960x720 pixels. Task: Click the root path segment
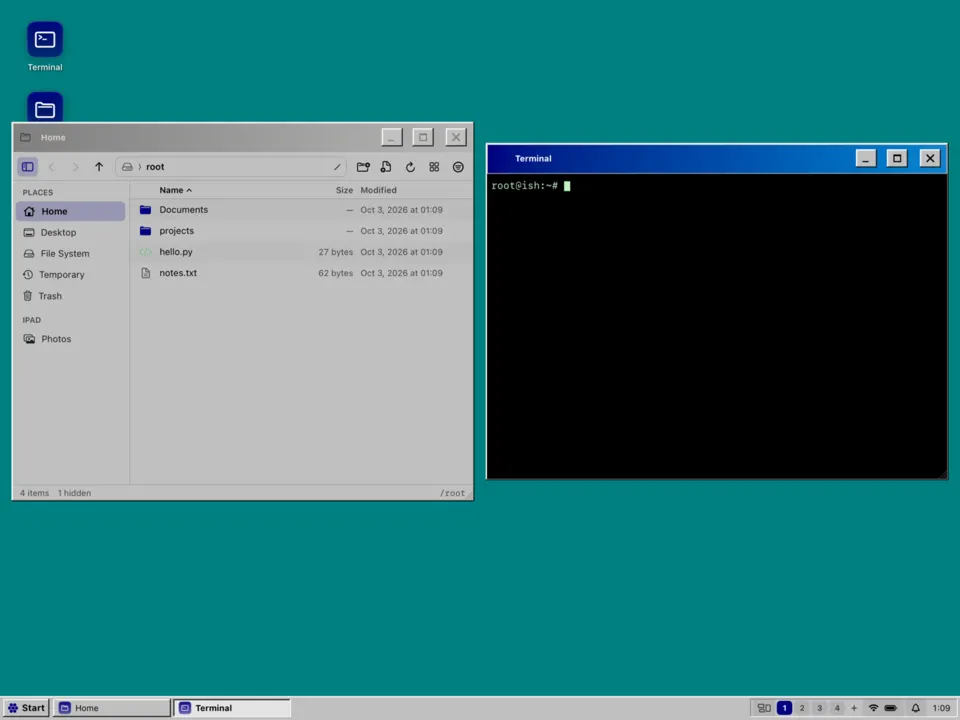tap(155, 167)
